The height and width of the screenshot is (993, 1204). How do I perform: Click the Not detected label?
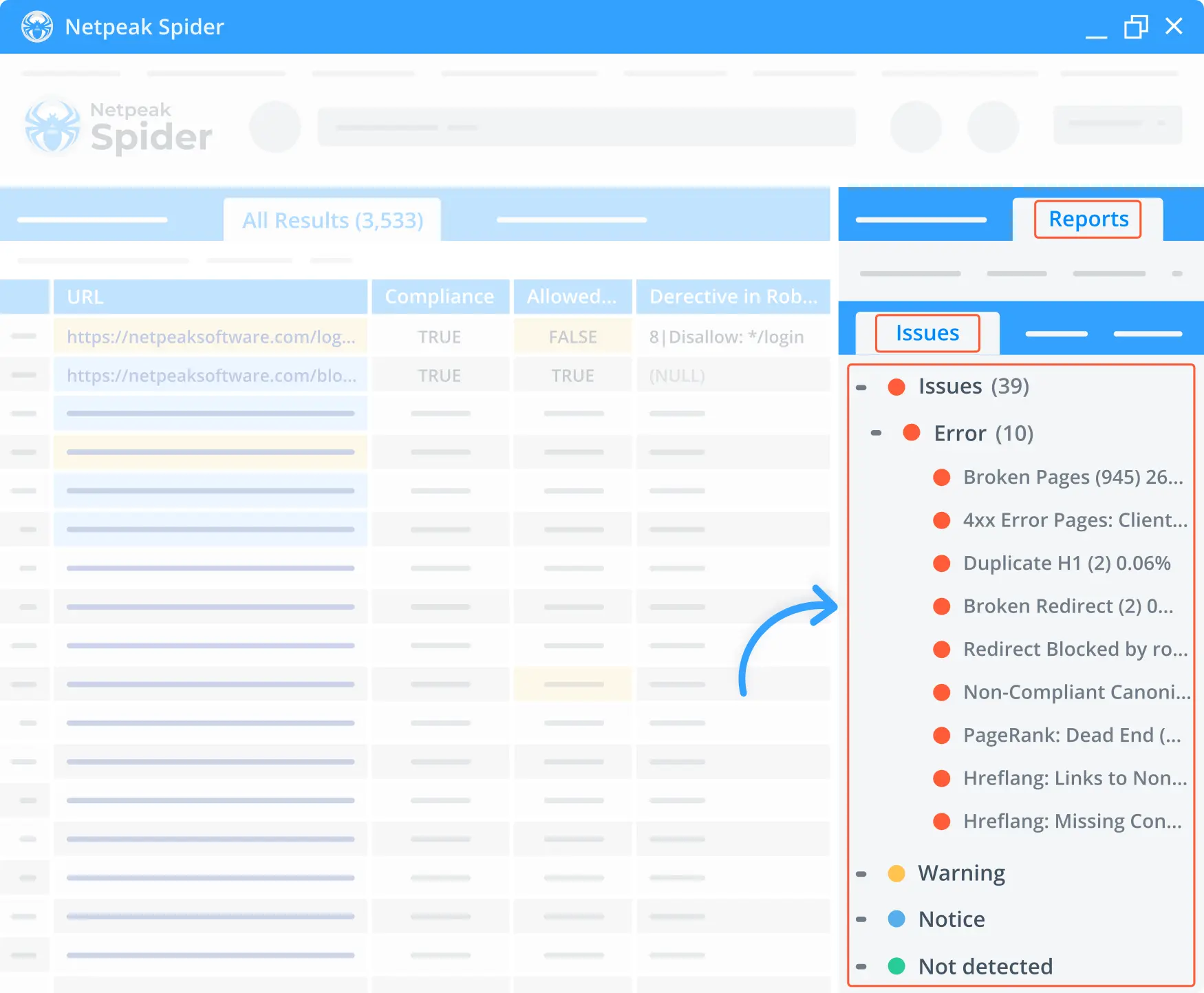(x=985, y=966)
